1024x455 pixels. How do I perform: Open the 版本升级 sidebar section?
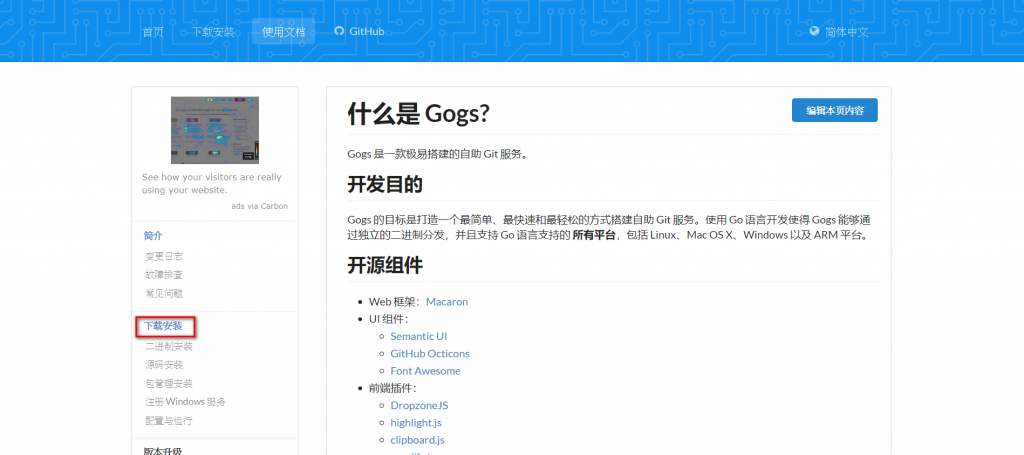163,451
